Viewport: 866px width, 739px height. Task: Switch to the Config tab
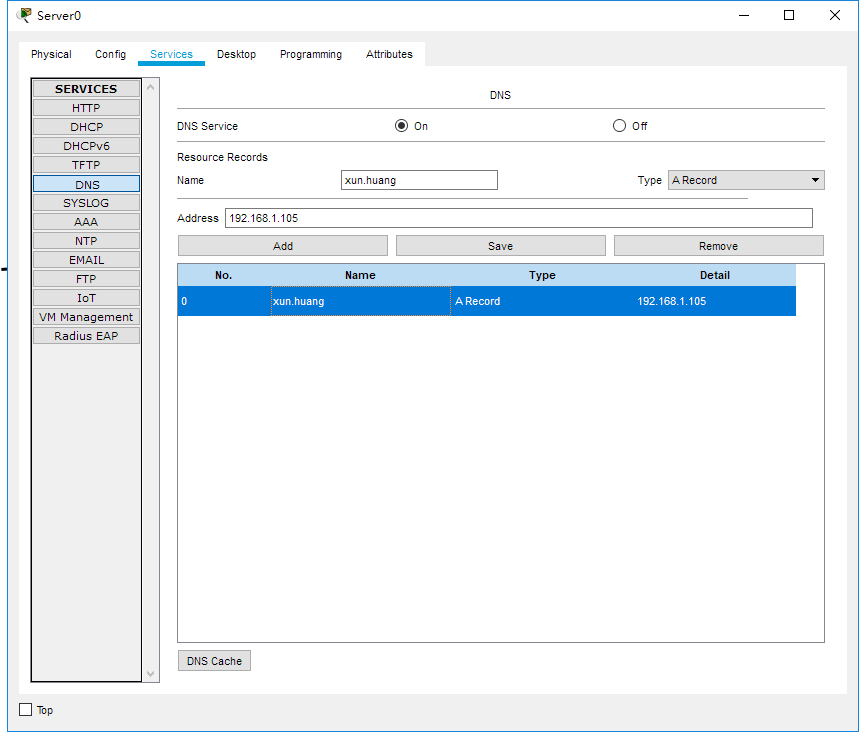click(110, 54)
